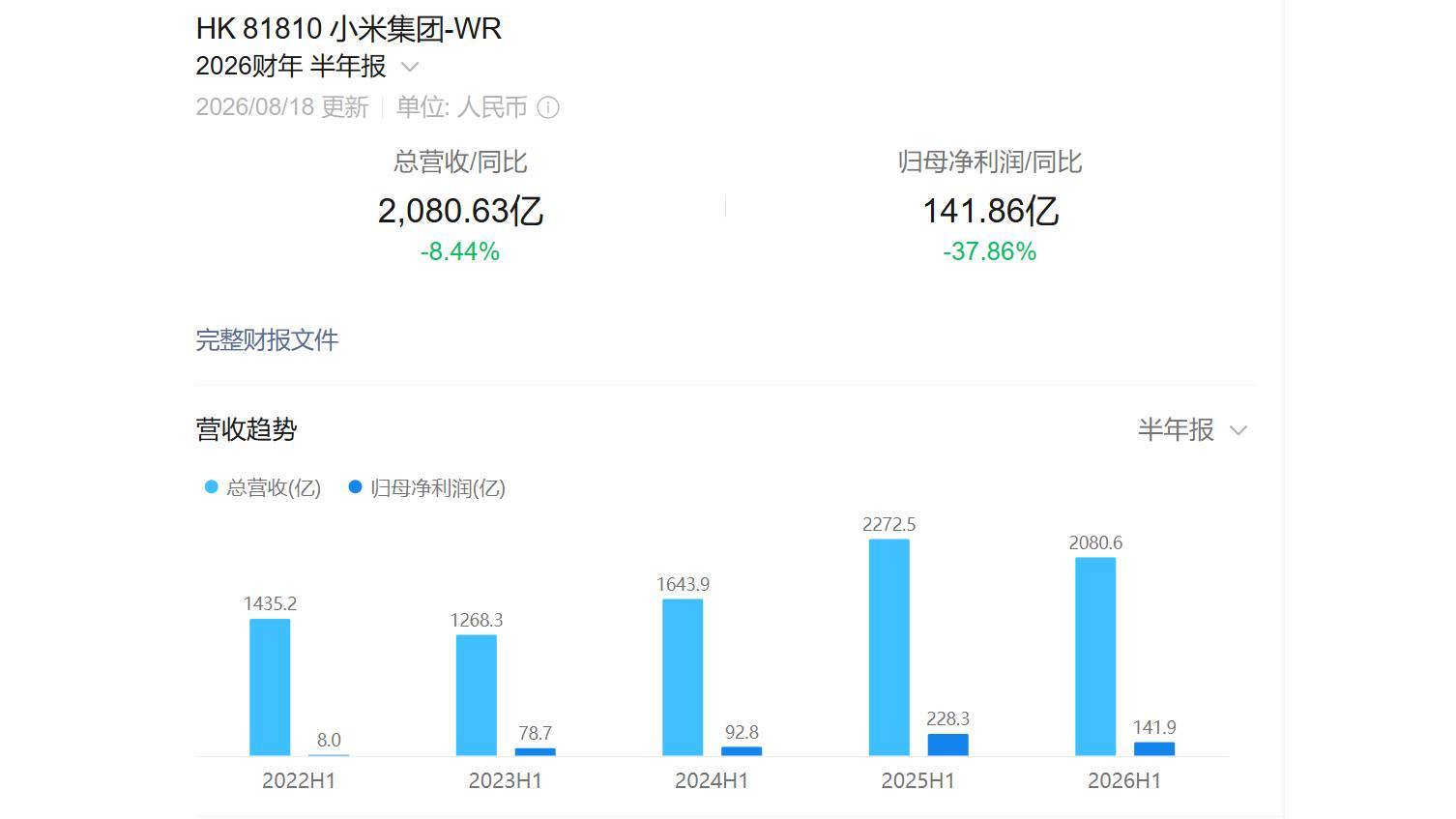Click the 2024H1 revenue bar 1643.9
This screenshot has height=819, width=1456.
click(683, 677)
